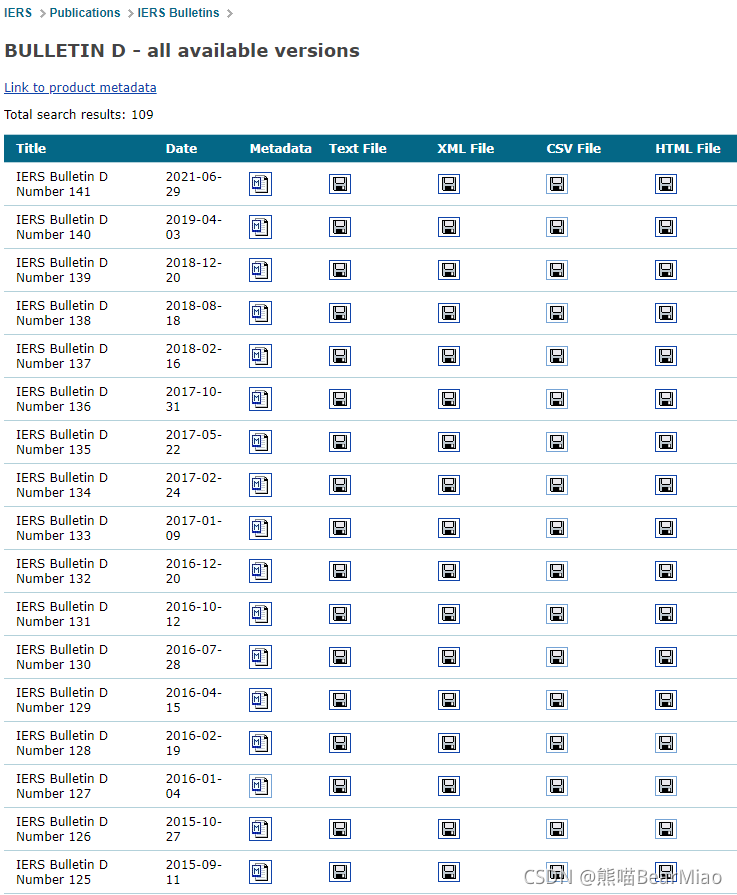Select date 2016-12-20 cell

click(194, 571)
